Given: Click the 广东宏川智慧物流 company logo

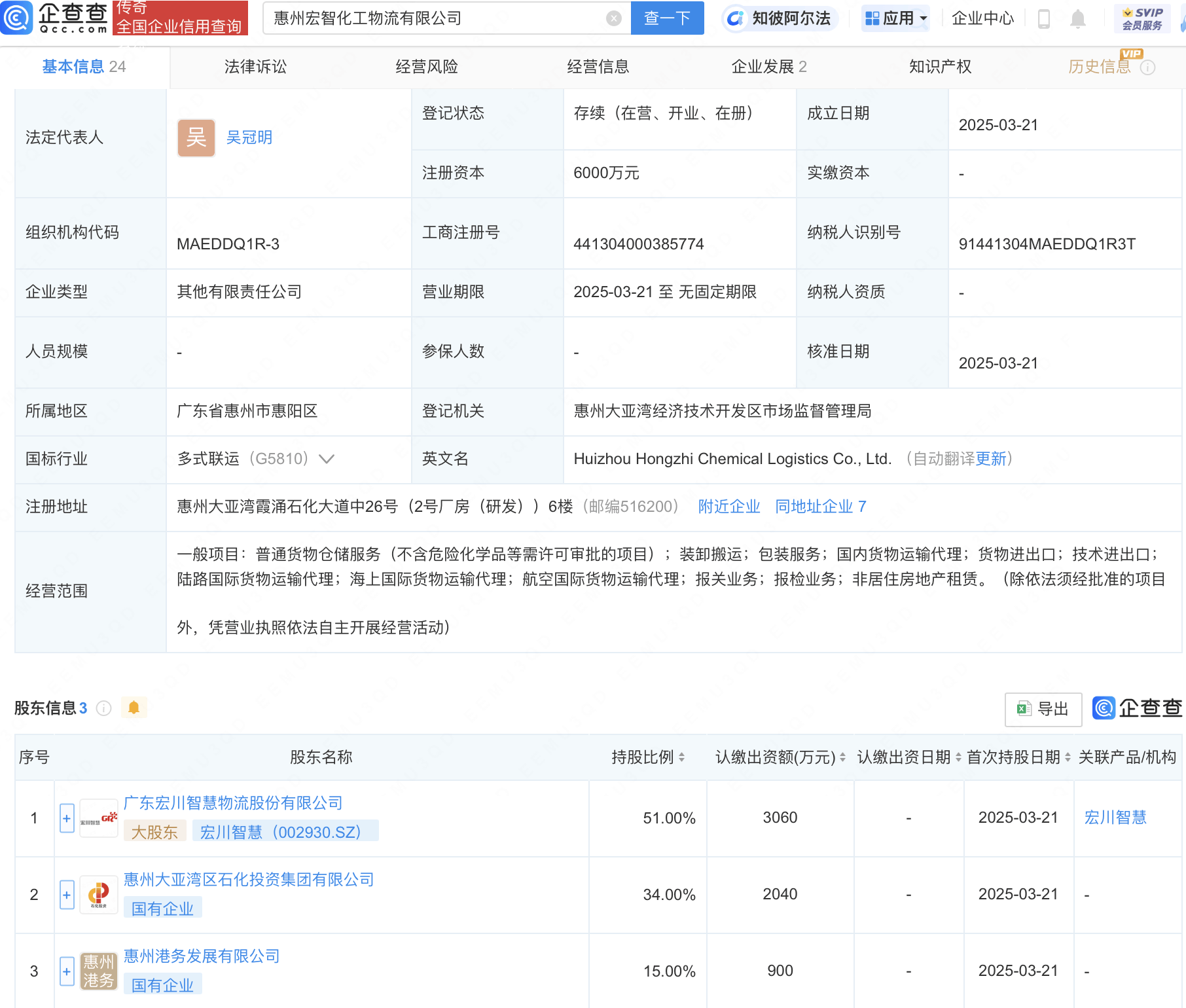Looking at the screenshot, I should 99,818.
